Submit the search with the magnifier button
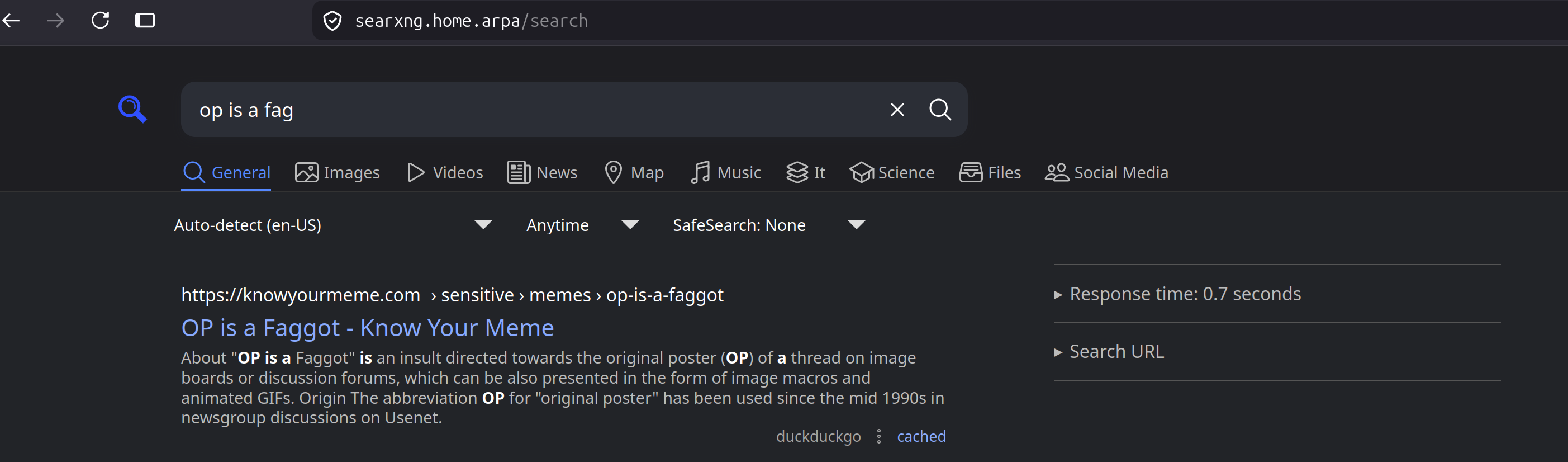Screen dimensions: 1568x462 pos(940,110)
